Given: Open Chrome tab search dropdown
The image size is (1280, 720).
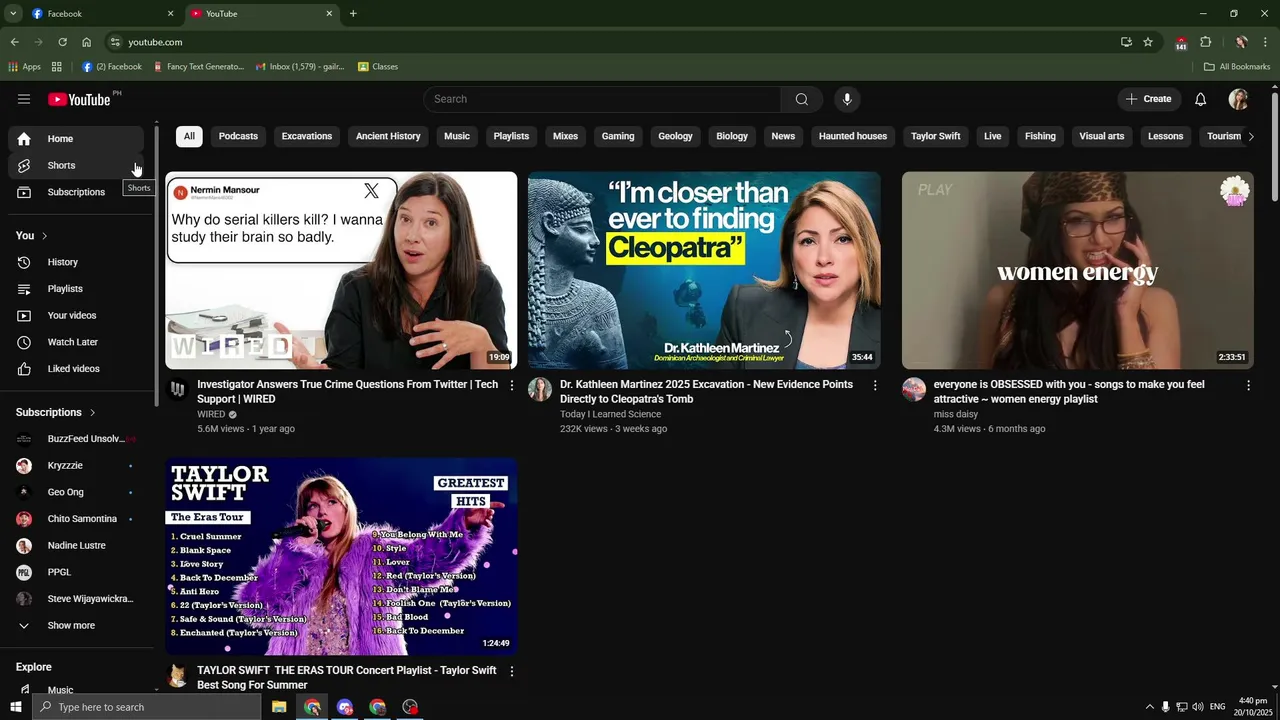Looking at the screenshot, I should point(13,14).
